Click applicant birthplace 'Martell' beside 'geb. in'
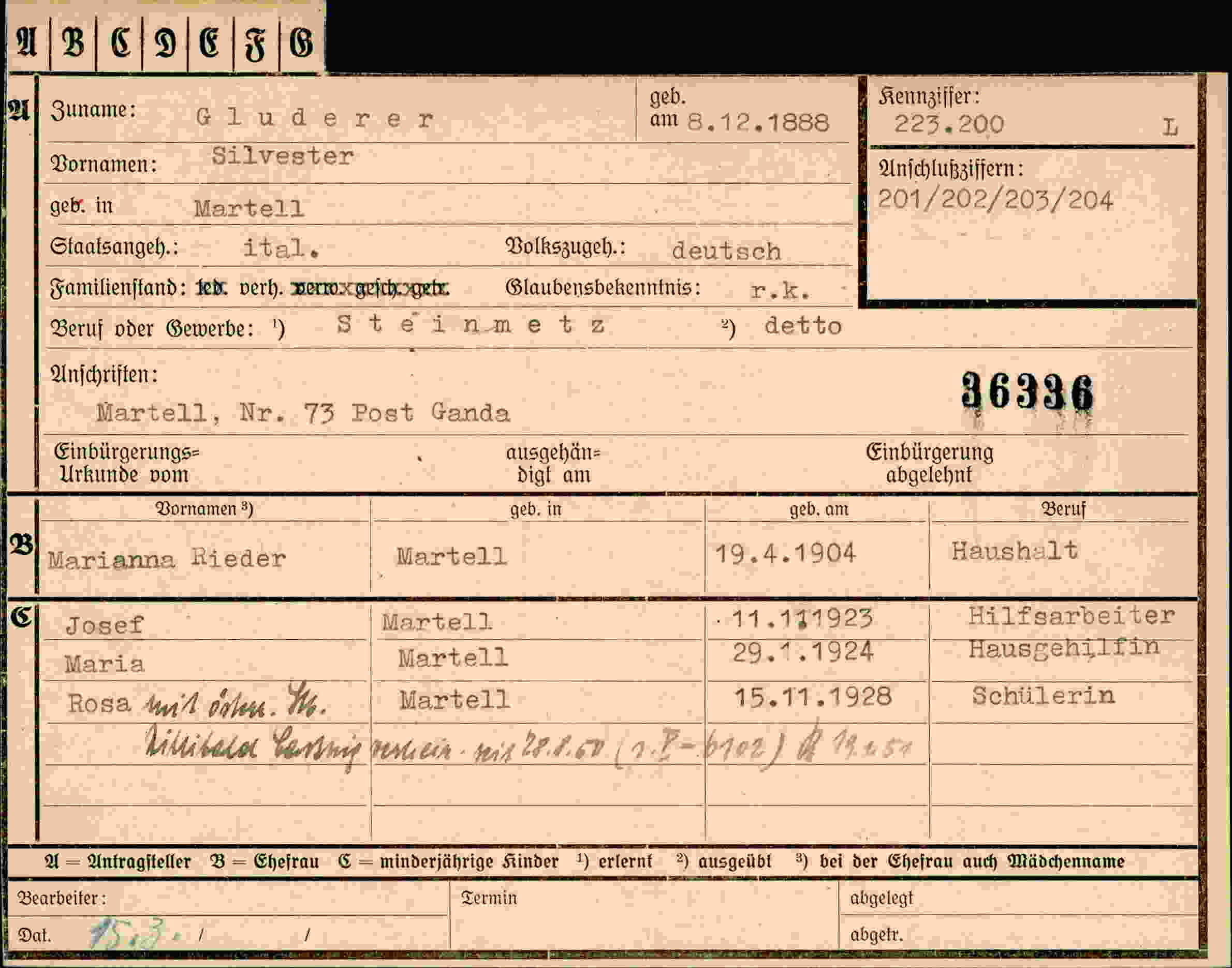 click(x=249, y=209)
